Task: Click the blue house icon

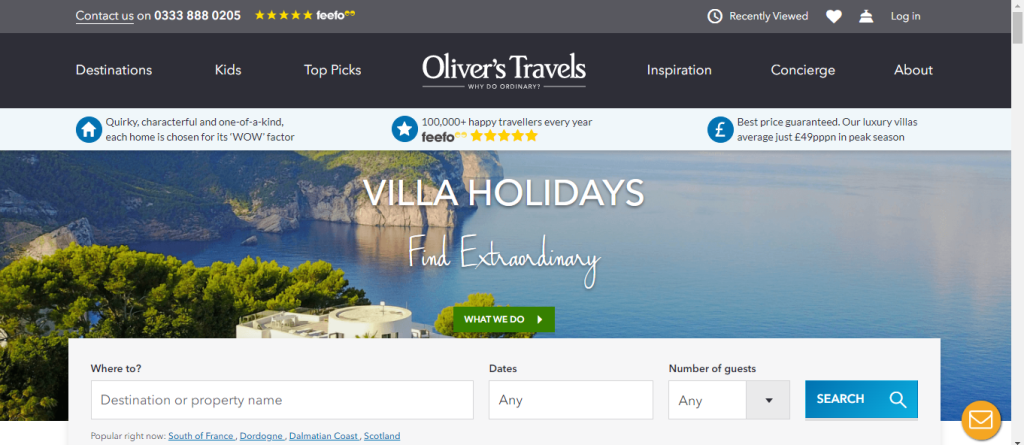Action: [89, 129]
